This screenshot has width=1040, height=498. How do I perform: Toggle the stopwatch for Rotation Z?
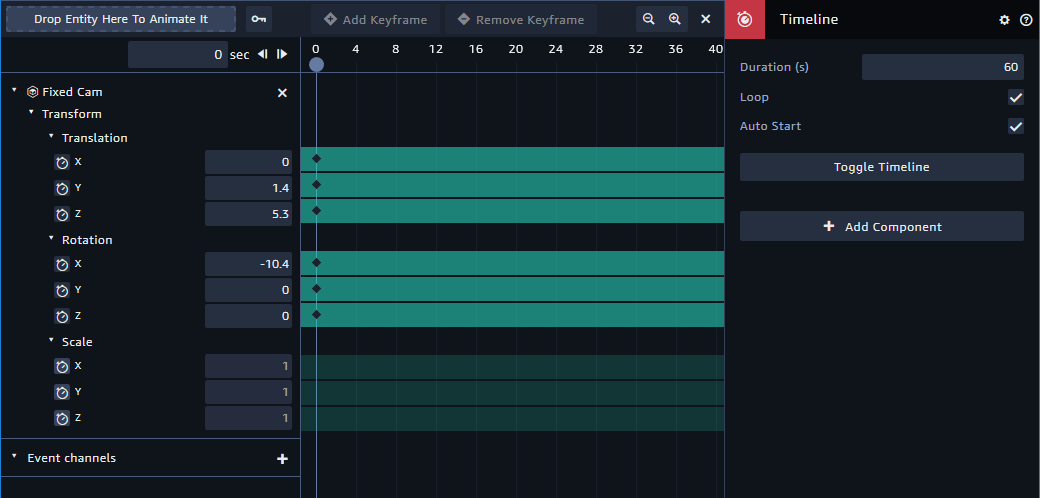tap(62, 316)
